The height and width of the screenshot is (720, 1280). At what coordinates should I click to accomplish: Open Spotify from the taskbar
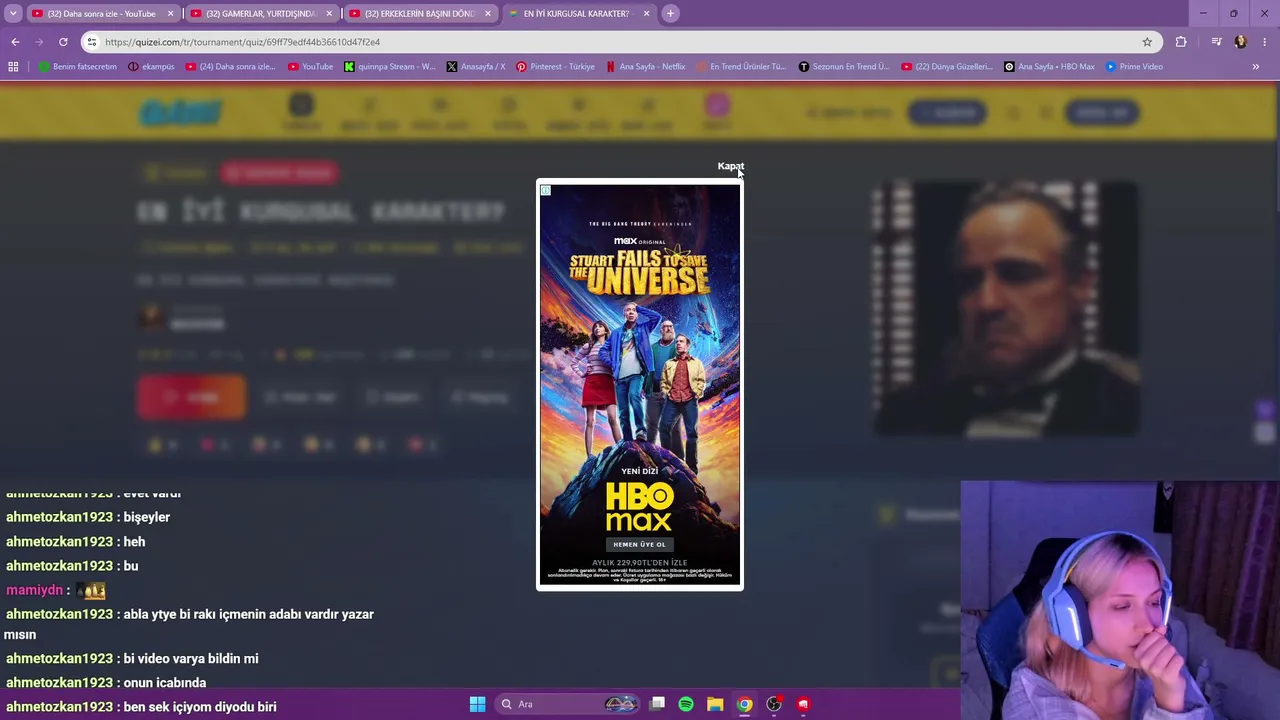686,704
